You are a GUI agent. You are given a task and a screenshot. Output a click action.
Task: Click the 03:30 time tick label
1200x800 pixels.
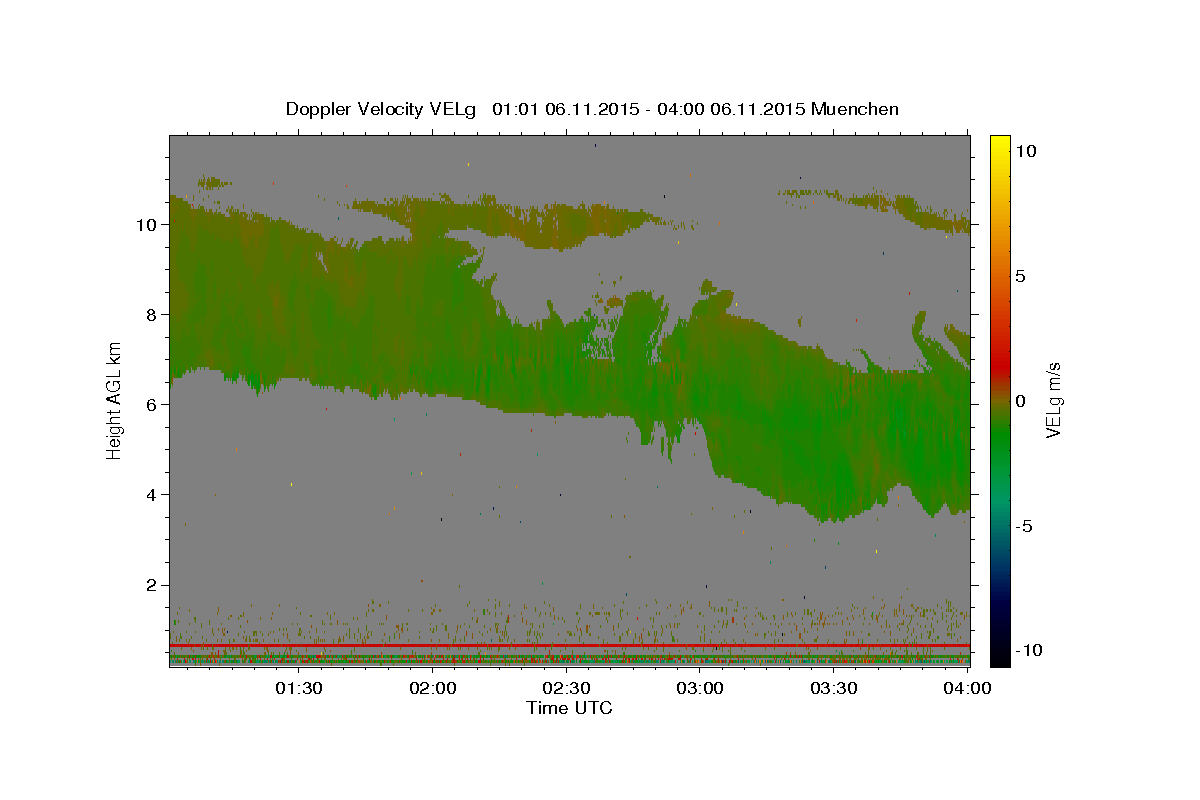834,688
